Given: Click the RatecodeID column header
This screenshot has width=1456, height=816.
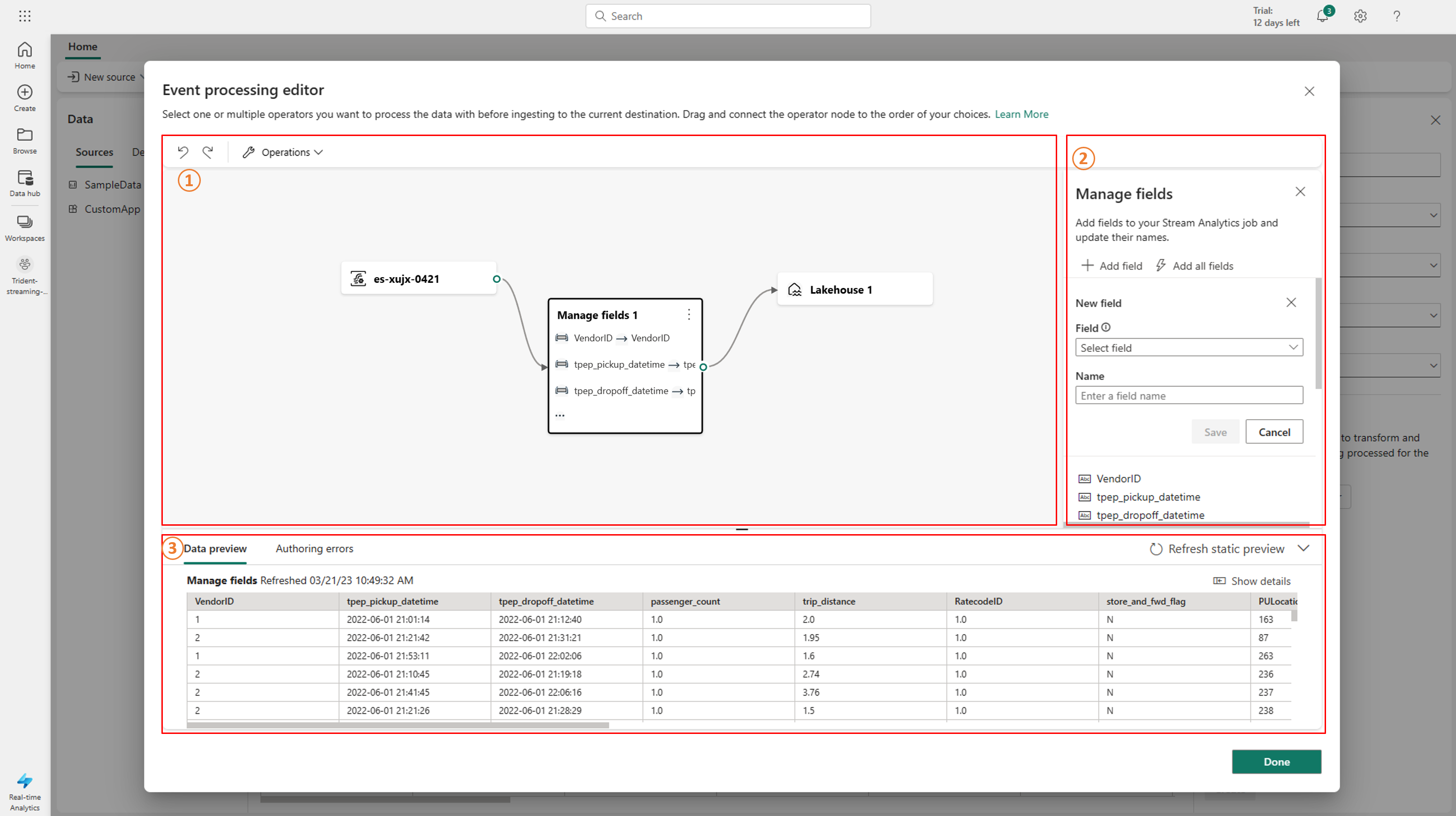Looking at the screenshot, I should (x=1022, y=601).
